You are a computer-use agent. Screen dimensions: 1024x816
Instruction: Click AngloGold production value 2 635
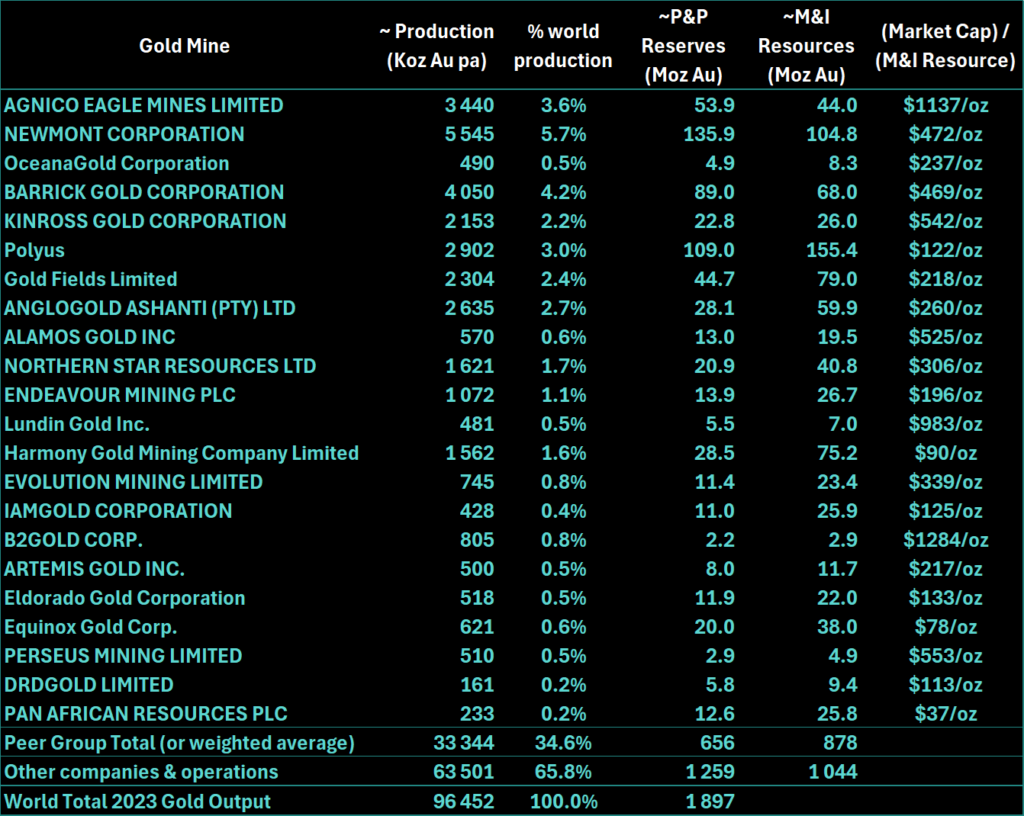point(470,307)
